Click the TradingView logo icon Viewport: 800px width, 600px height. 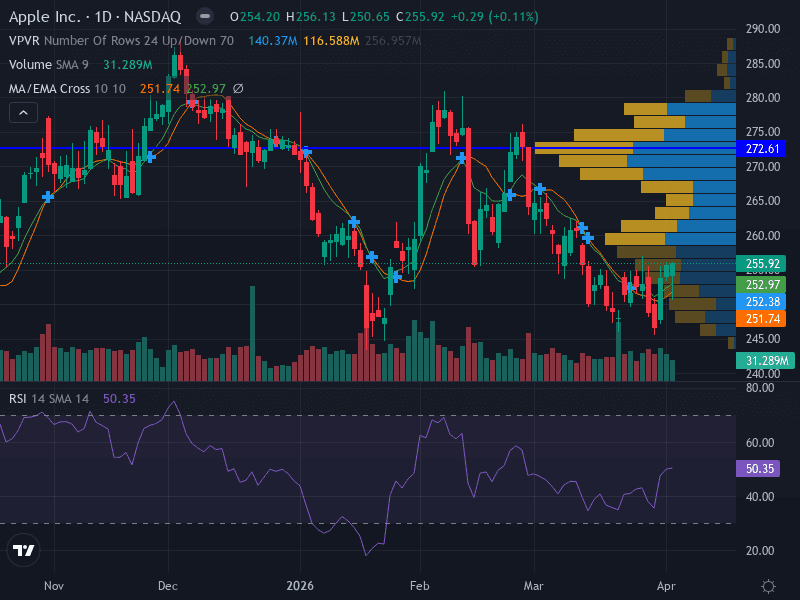(x=23, y=550)
